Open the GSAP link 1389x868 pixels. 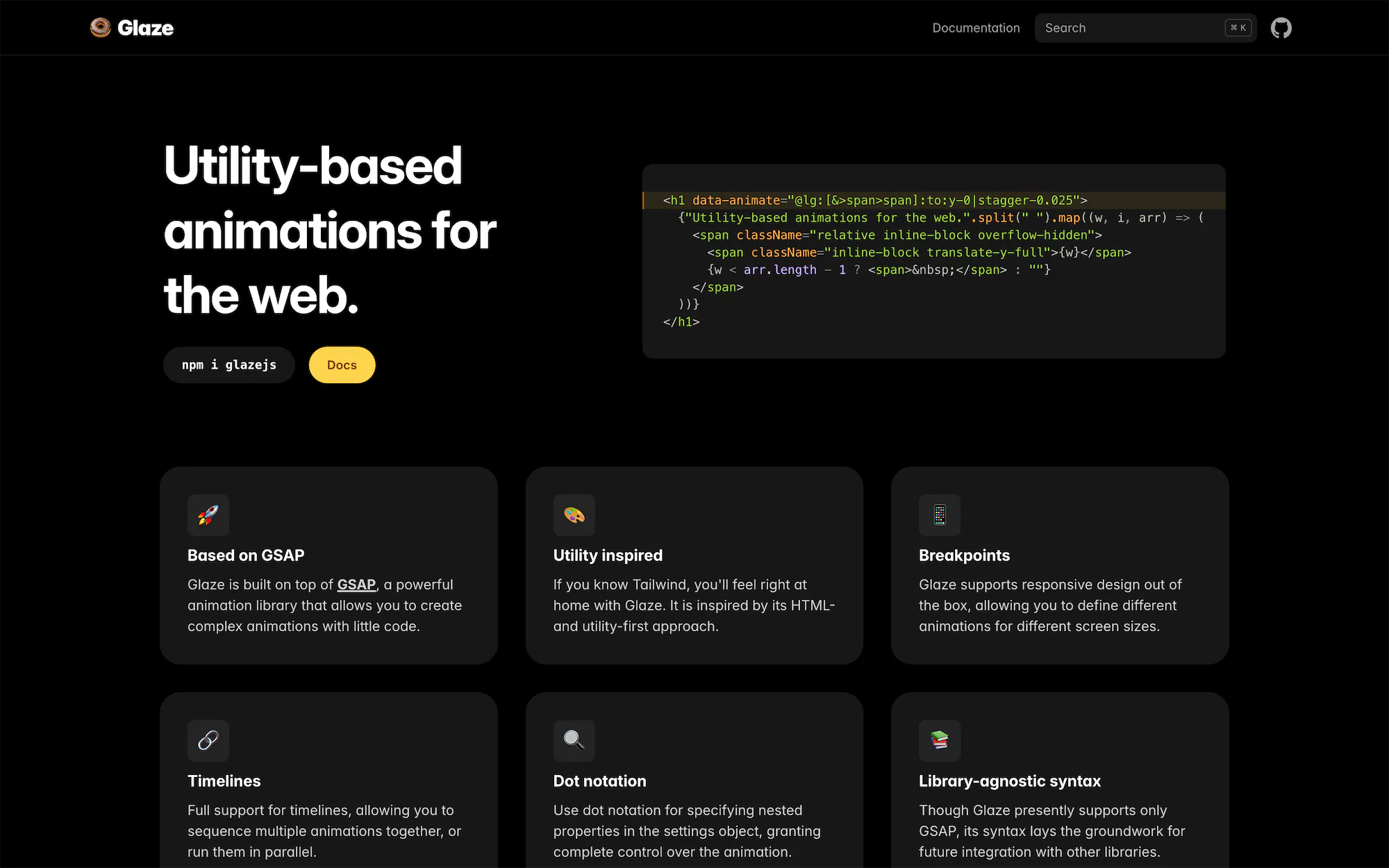click(356, 584)
